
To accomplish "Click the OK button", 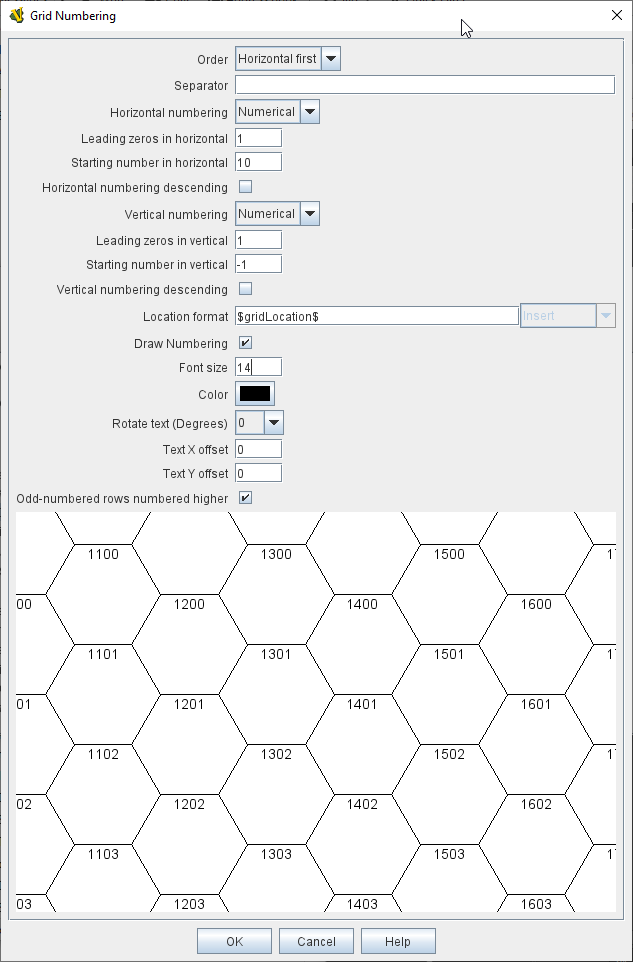I will coord(234,941).
